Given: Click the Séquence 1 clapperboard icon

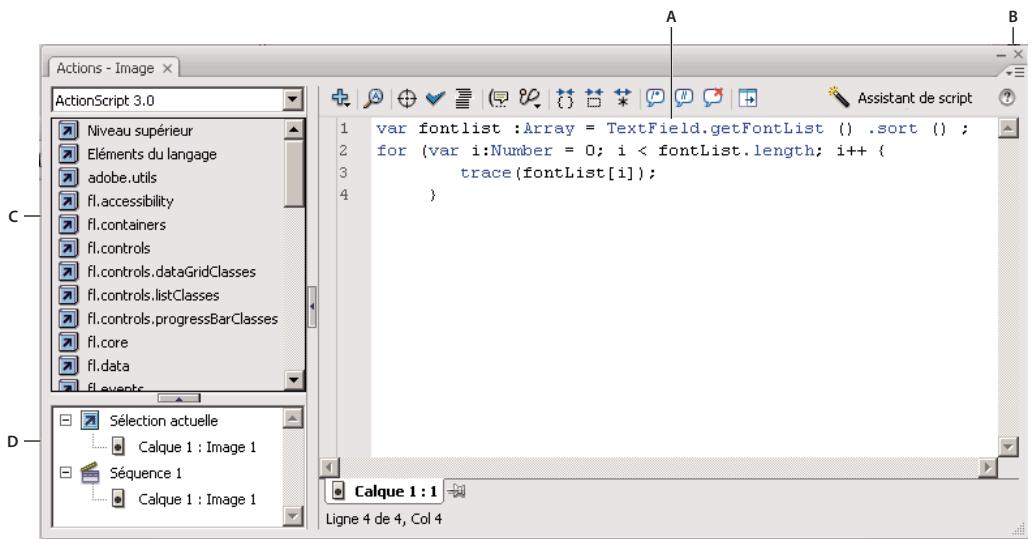Looking at the screenshot, I should click(x=90, y=473).
